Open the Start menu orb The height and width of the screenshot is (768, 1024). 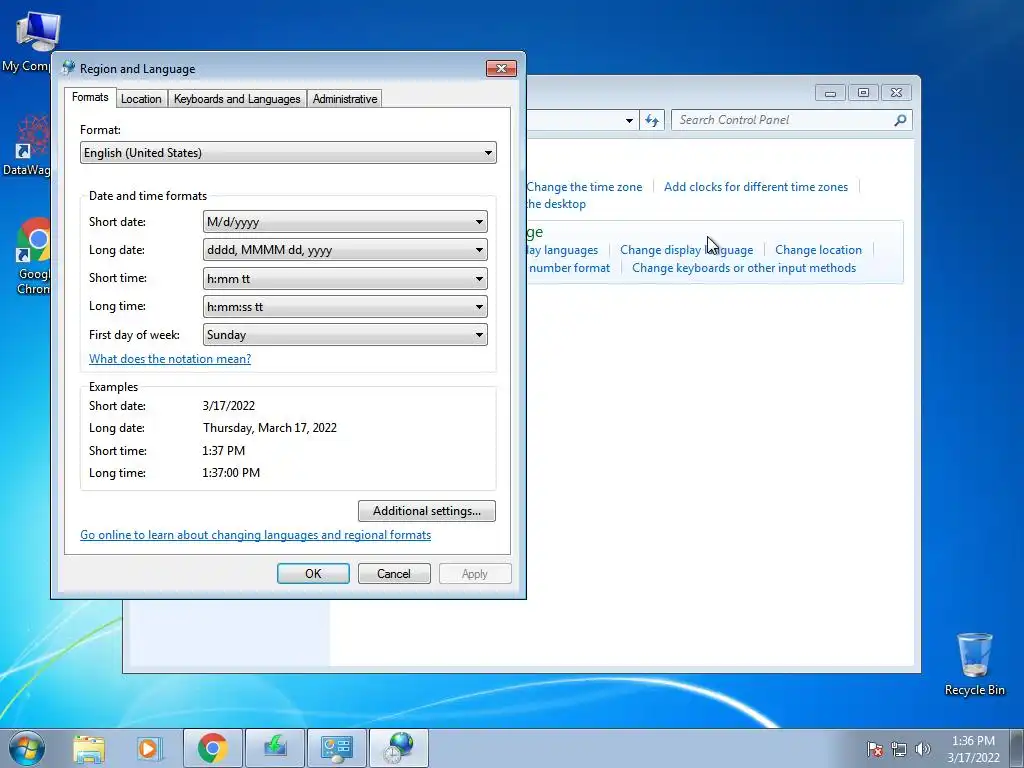27,748
